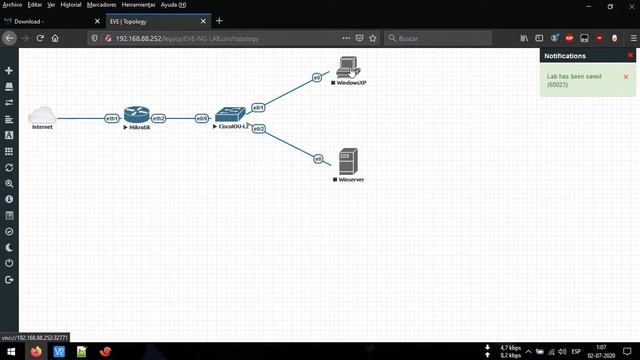Click the e0 label near WindowsXP
The height and width of the screenshot is (360, 640).
click(x=317, y=77)
